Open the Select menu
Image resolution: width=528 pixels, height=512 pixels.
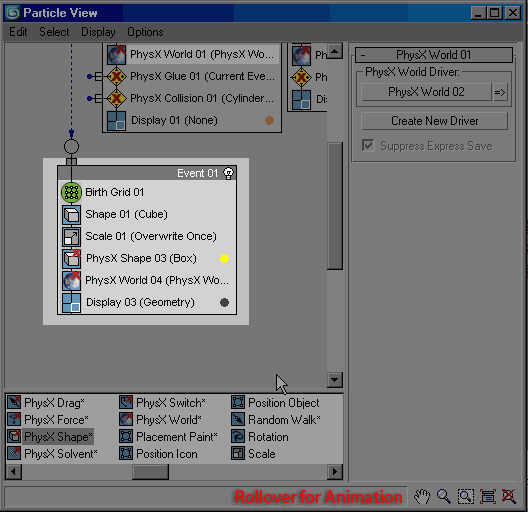[54, 32]
